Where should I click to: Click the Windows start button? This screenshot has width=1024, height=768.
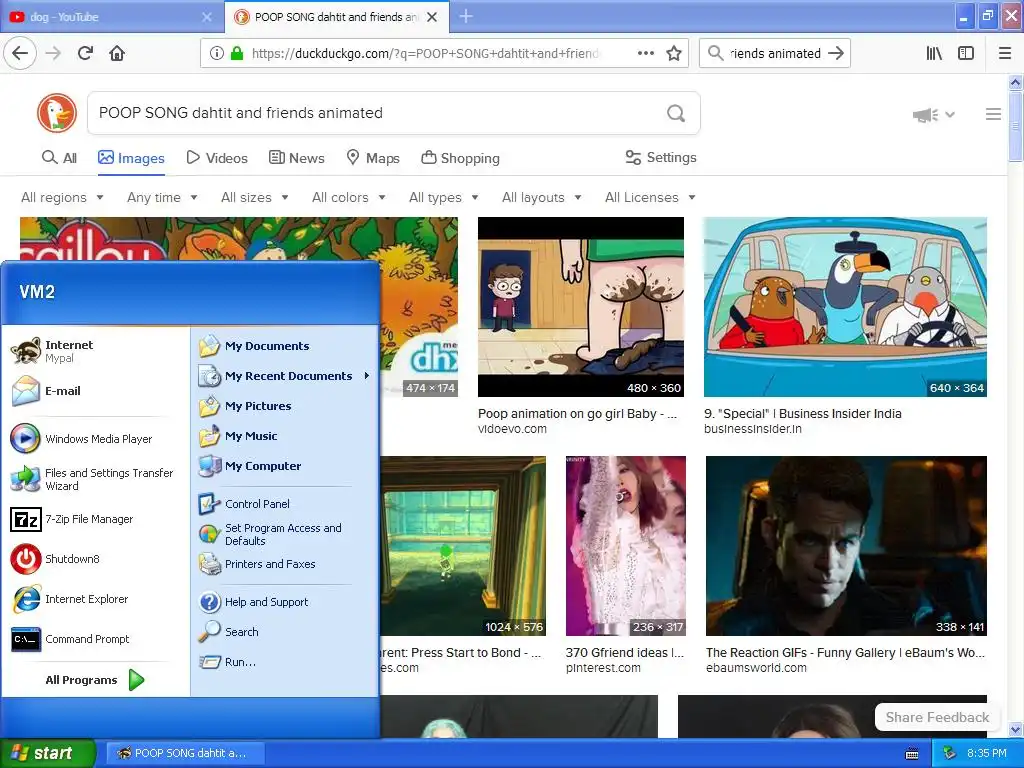click(47, 753)
